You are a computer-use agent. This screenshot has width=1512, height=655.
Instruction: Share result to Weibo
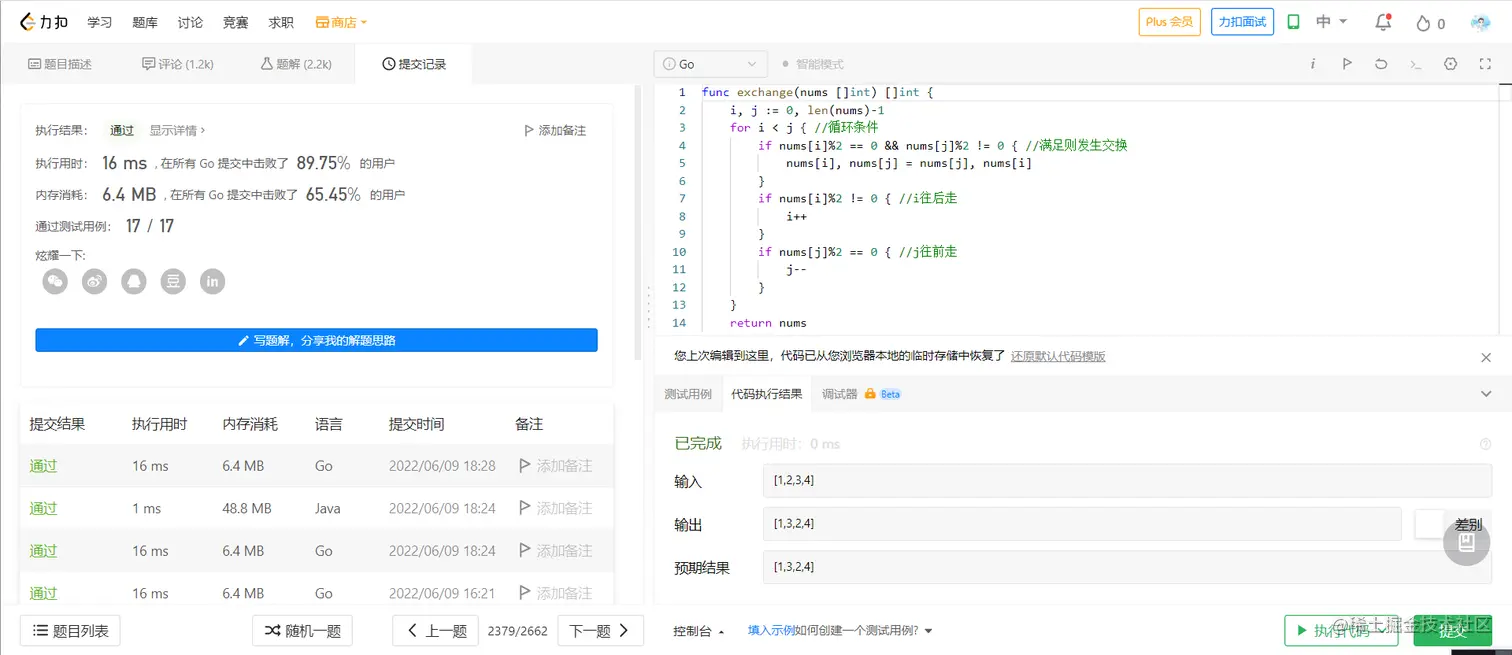click(x=94, y=282)
